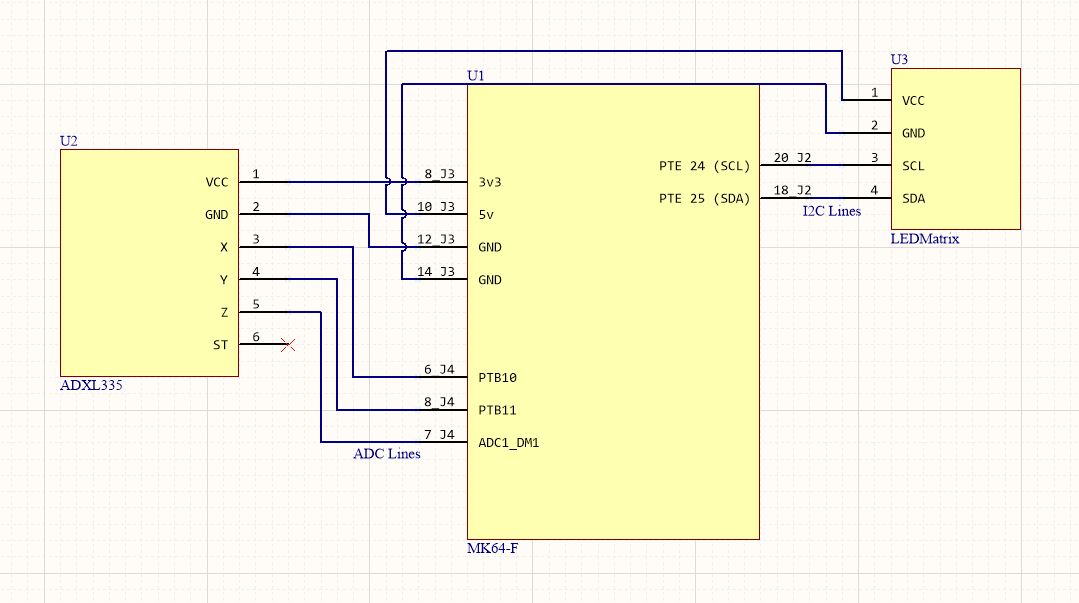Click pin number 5 on ADXL335 Z pin
This screenshot has height=603, width=1079.
tap(256, 304)
